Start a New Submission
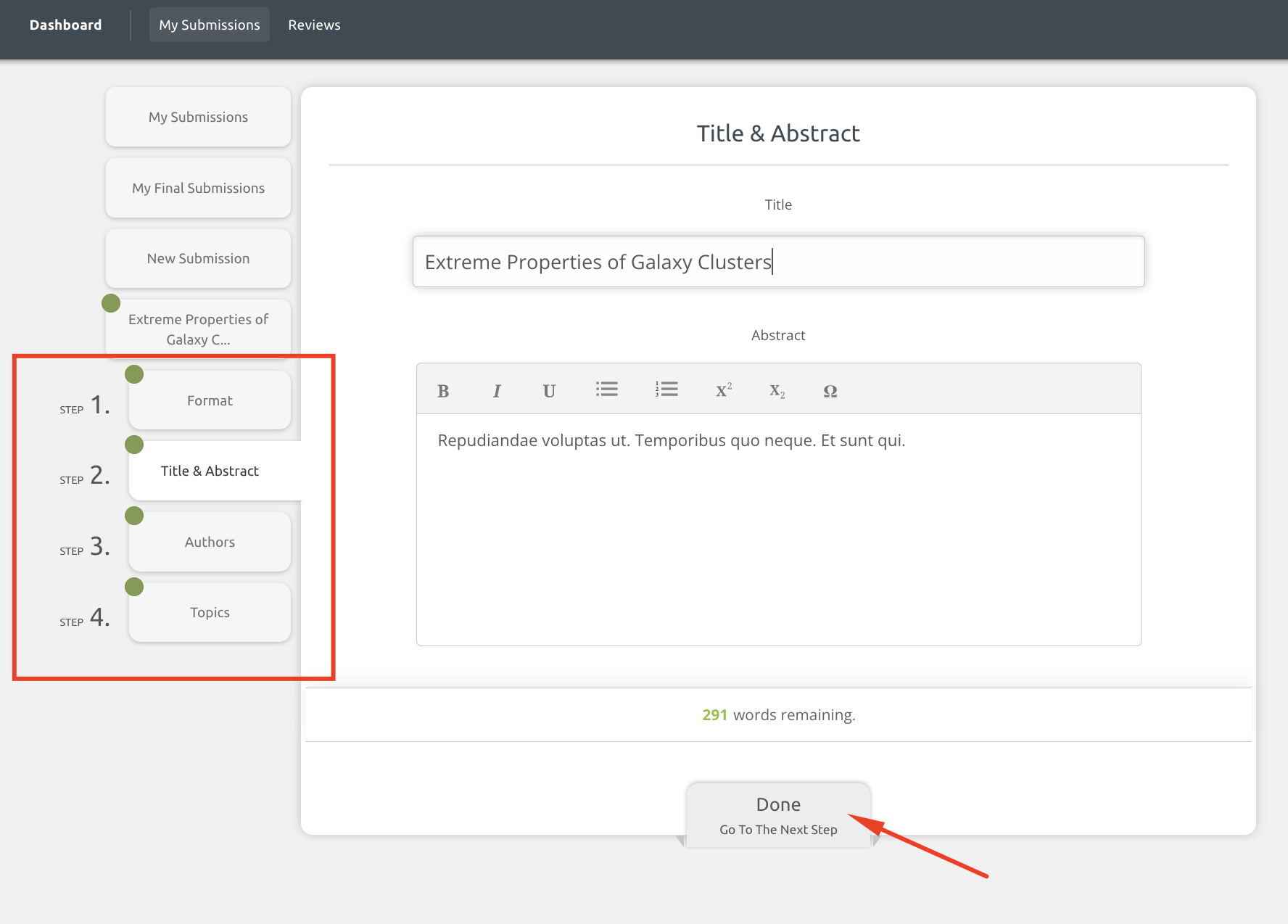The image size is (1288, 924). [198, 258]
